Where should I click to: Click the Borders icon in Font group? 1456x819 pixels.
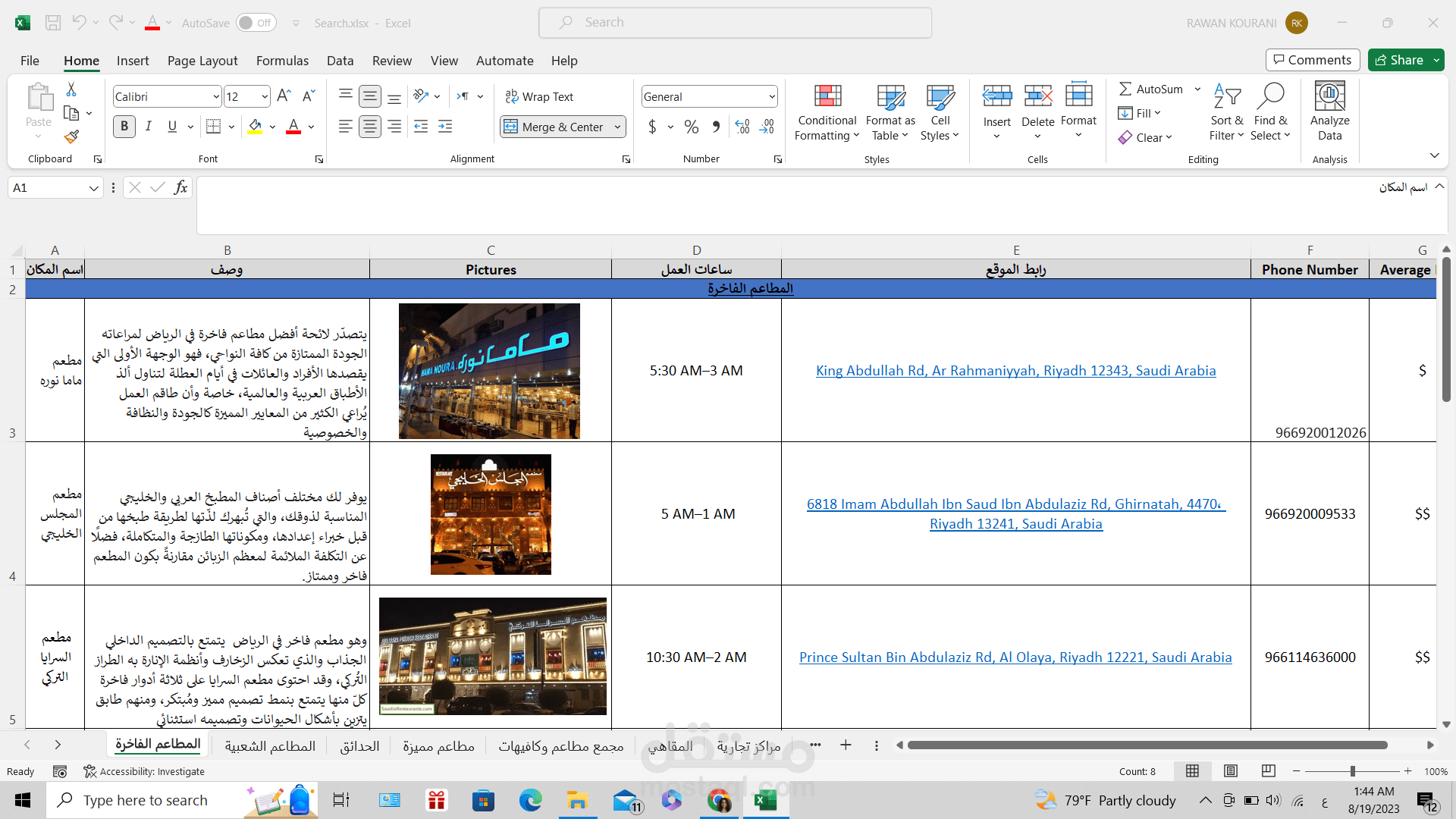pyautogui.click(x=214, y=127)
